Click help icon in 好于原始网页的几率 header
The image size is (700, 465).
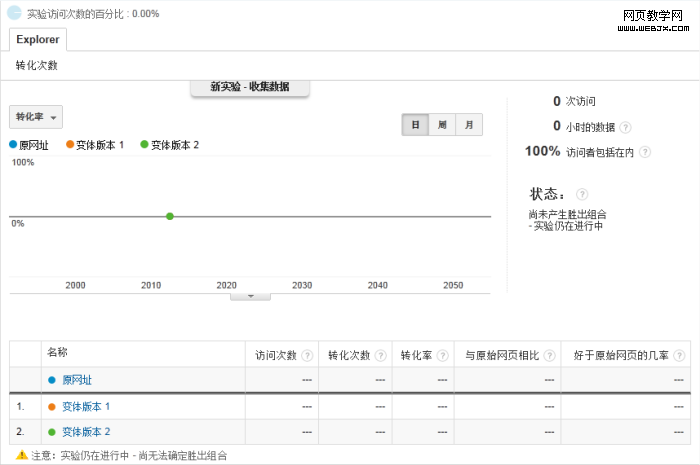(x=679, y=355)
